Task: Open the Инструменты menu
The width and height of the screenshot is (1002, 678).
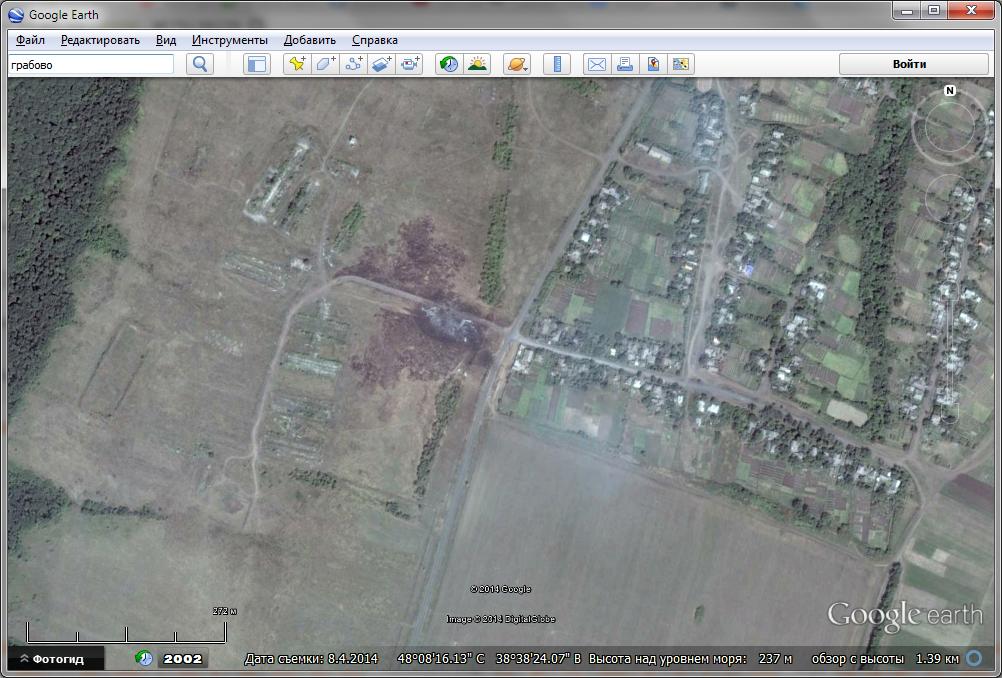Action: click(230, 40)
